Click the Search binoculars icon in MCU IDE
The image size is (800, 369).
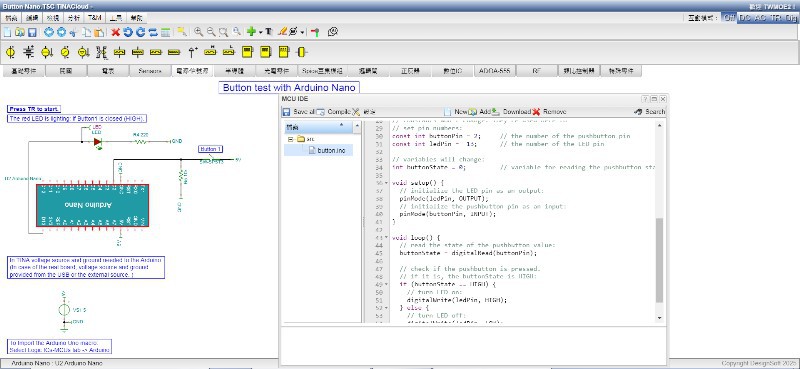637,111
